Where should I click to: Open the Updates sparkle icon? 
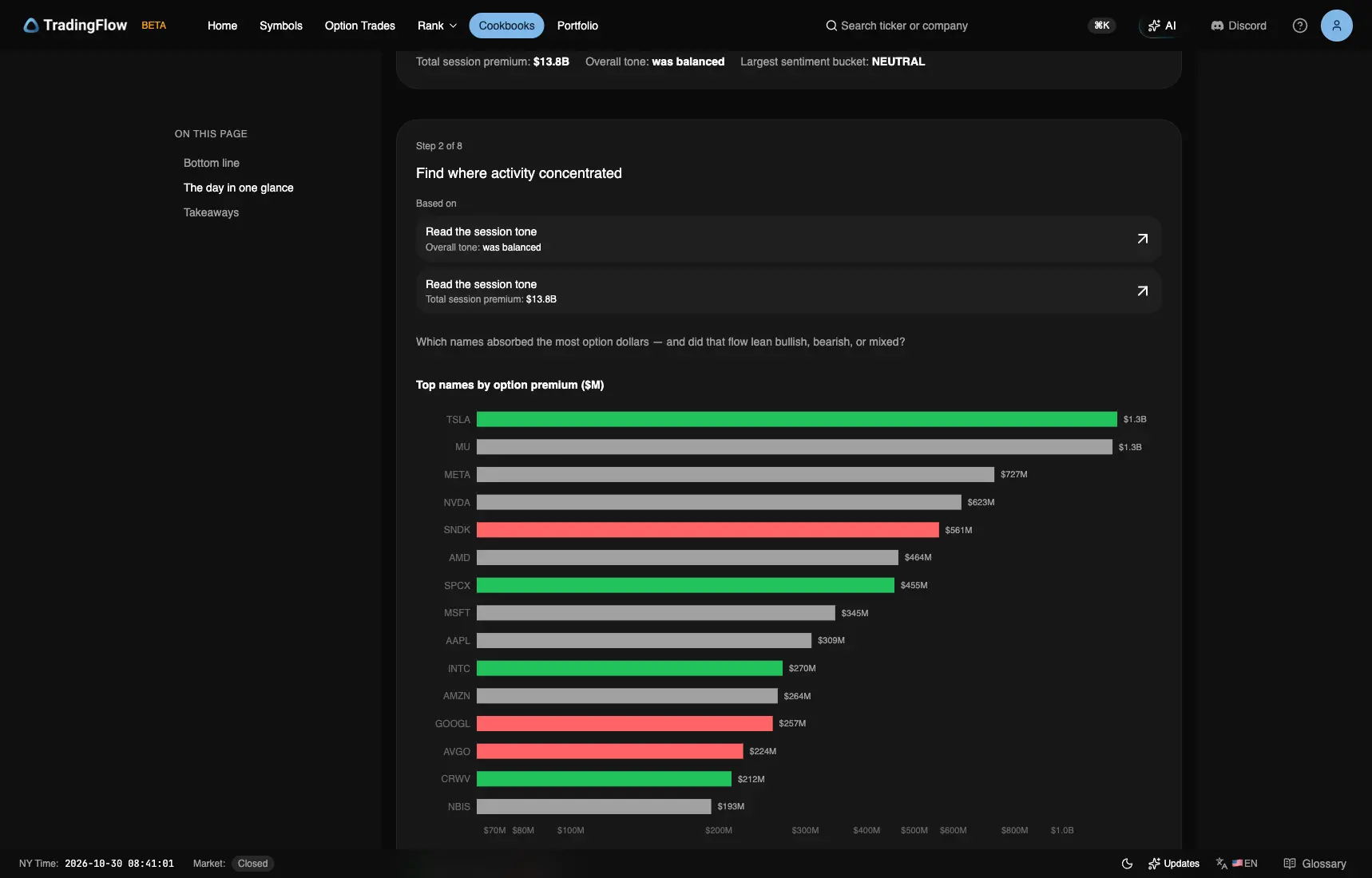coord(1154,864)
